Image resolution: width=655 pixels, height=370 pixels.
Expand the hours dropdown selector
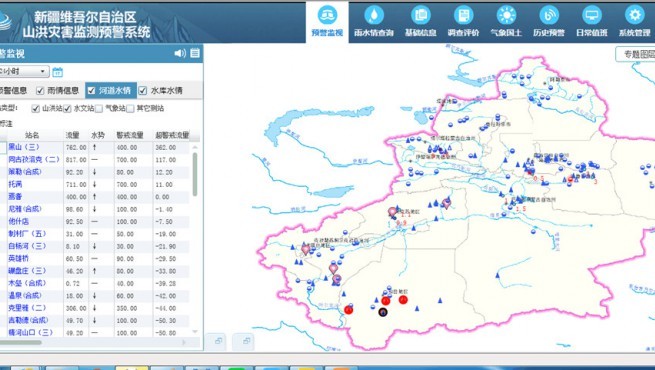click(x=24, y=71)
